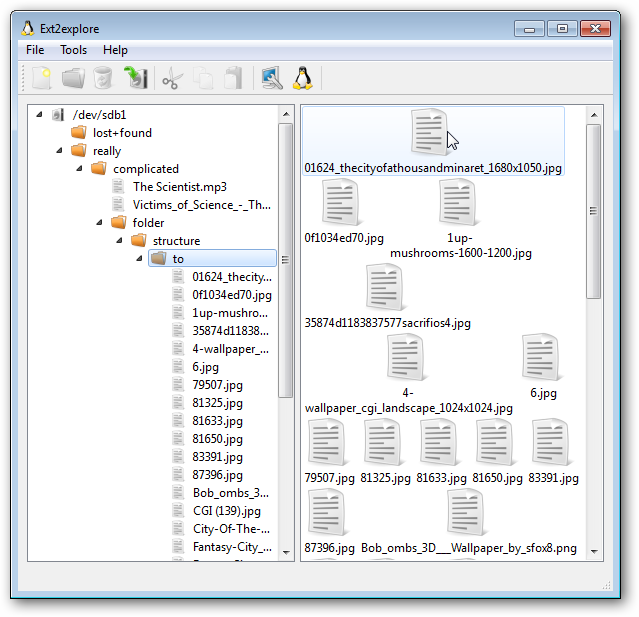Click the paste clipboard toolbar icon
639x617 pixels.
(x=233, y=78)
